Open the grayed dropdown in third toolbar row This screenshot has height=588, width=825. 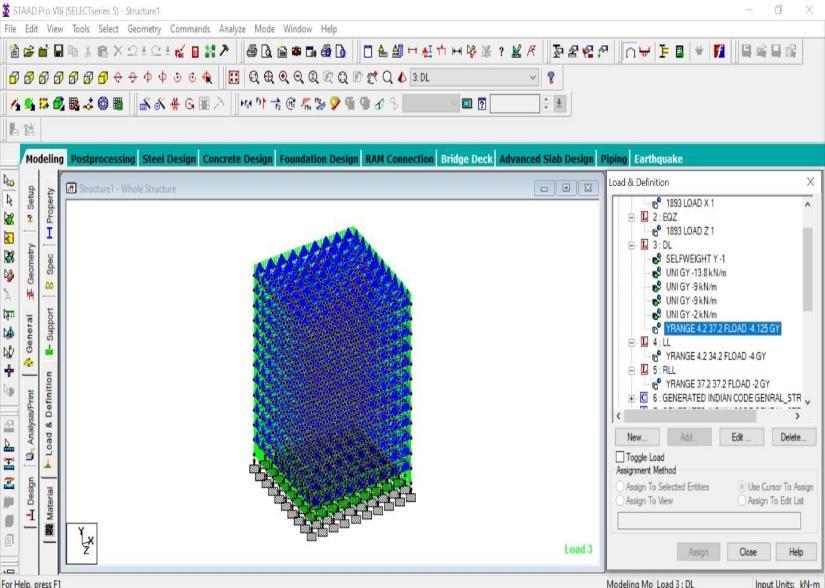click(431, 104)
